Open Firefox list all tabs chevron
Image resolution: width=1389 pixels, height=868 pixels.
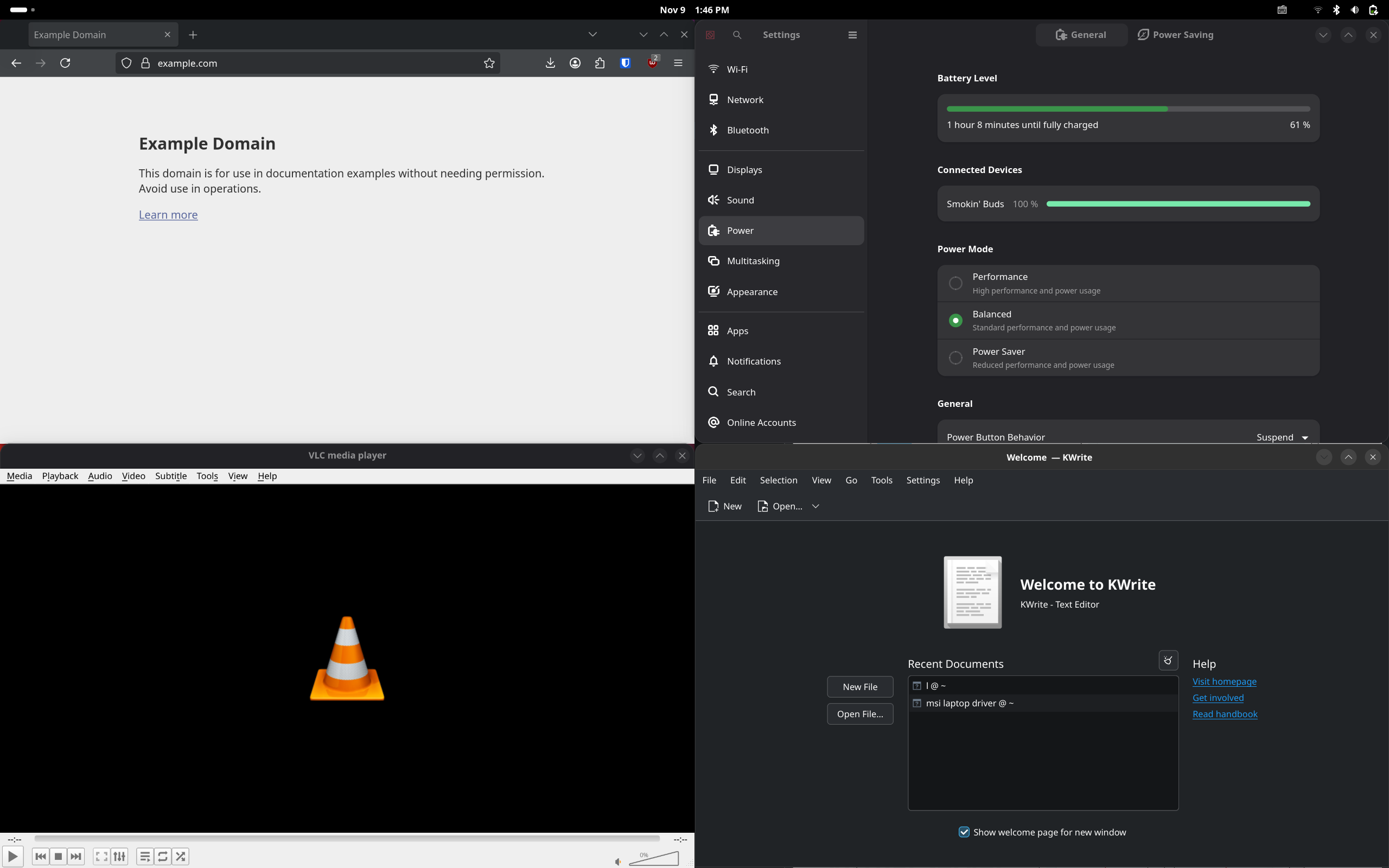[592, 34]
